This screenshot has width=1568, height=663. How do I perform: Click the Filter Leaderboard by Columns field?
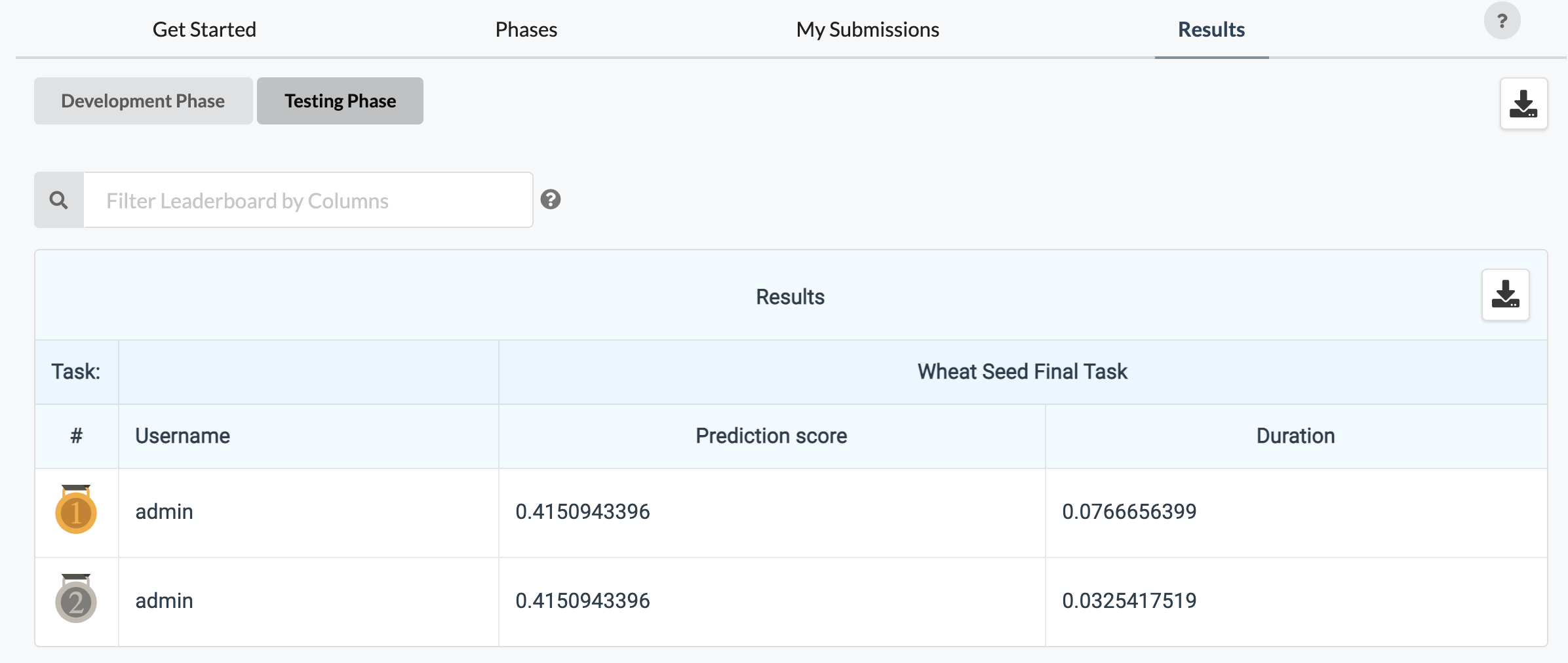tap(308, 199)
